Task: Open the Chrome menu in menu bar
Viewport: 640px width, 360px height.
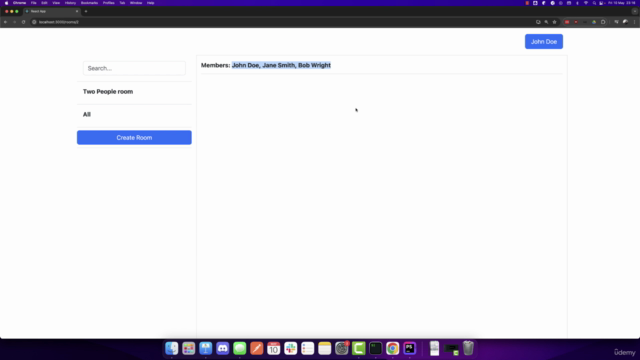Action: pos(19,3)
